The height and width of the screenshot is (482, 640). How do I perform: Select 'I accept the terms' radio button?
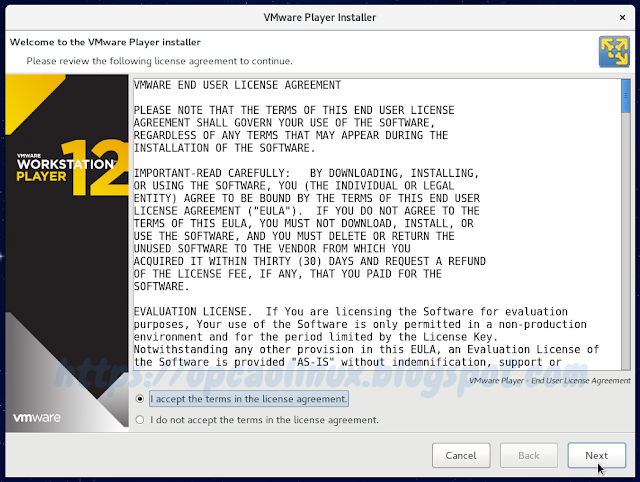click(x=140, y=399)
